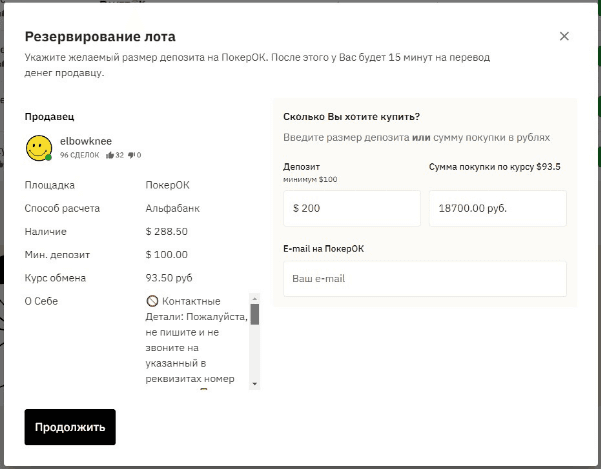
Task: Open seller elbowknee's profile name
Action: click(86, 141)
